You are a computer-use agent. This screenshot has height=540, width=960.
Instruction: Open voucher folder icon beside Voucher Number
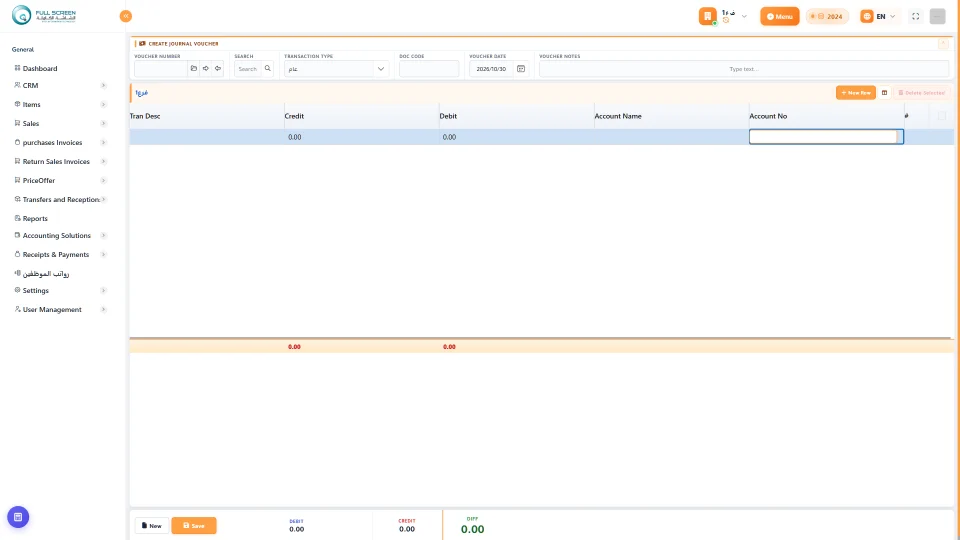click(193, 69)
